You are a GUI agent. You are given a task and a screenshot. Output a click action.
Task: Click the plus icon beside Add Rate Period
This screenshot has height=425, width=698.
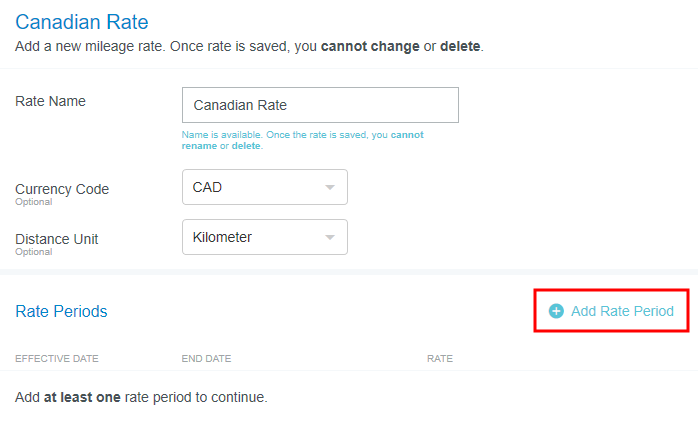(x=556, y=311)
